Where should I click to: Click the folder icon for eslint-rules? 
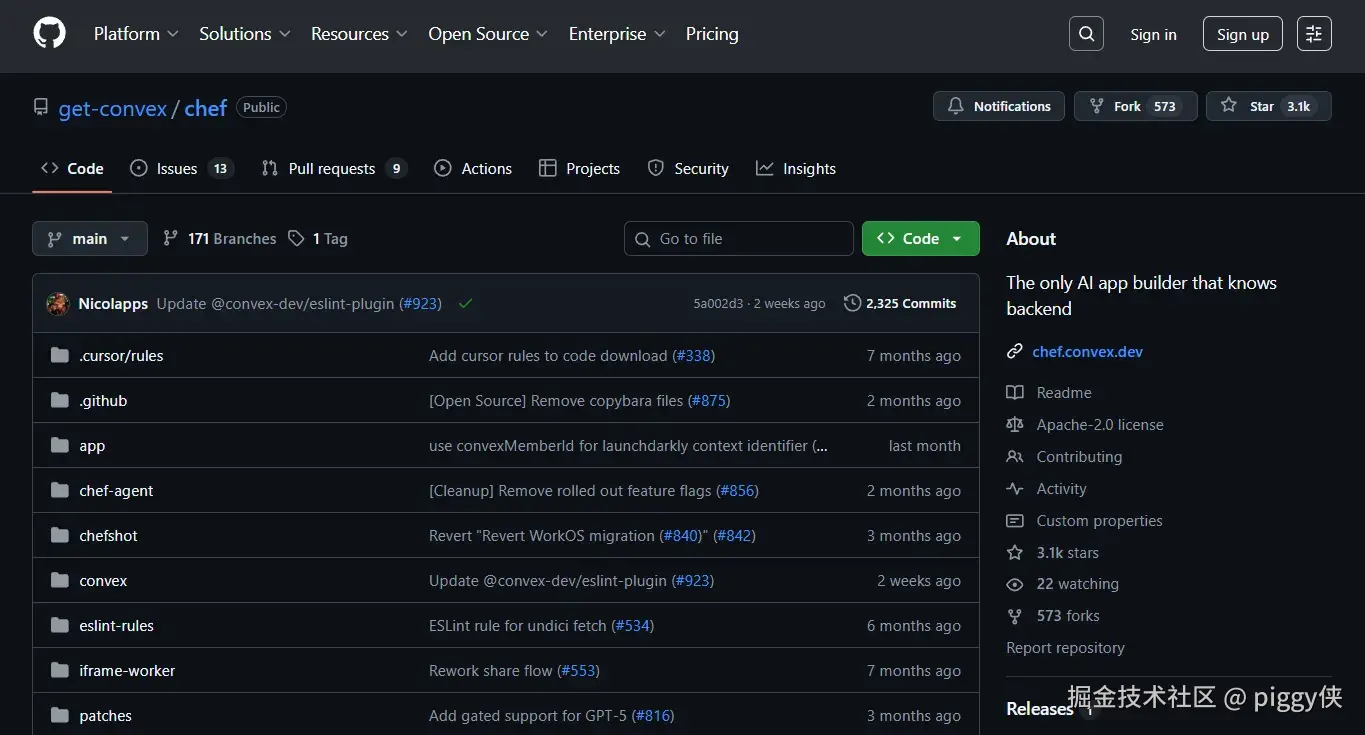60,625
